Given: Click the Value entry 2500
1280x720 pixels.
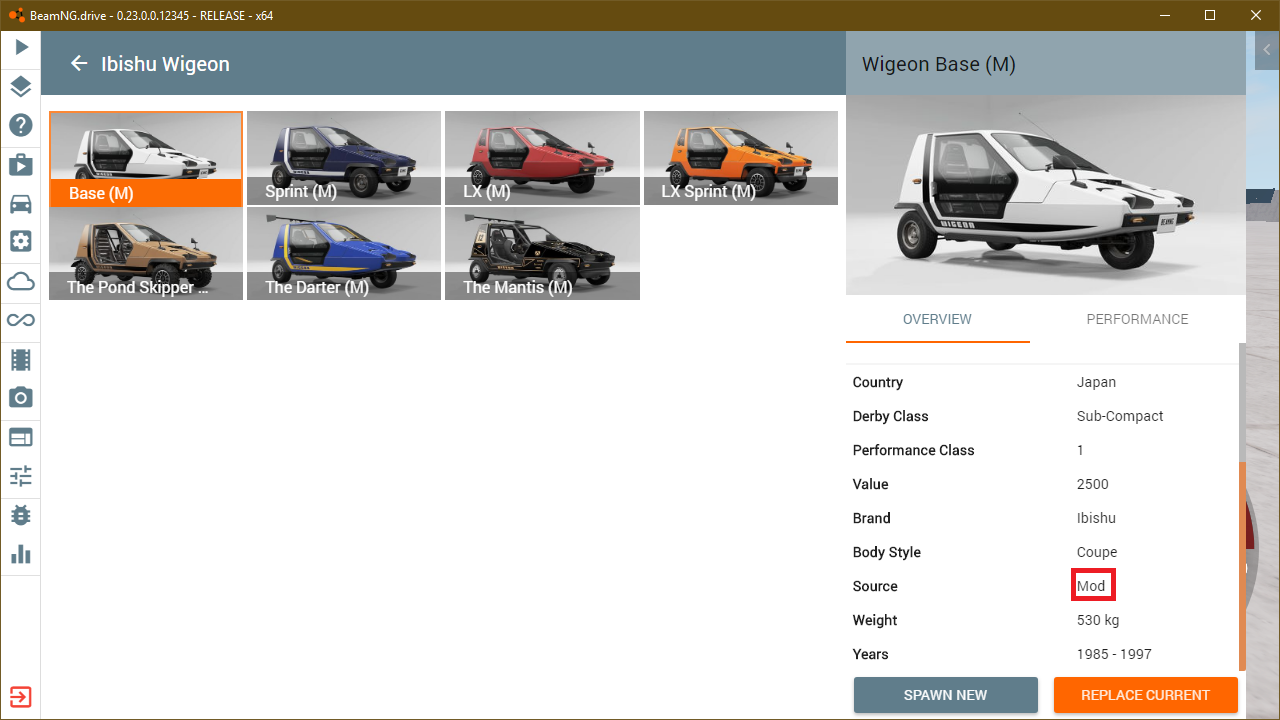Looking at the screenshot, I should tap(1092, 484).
